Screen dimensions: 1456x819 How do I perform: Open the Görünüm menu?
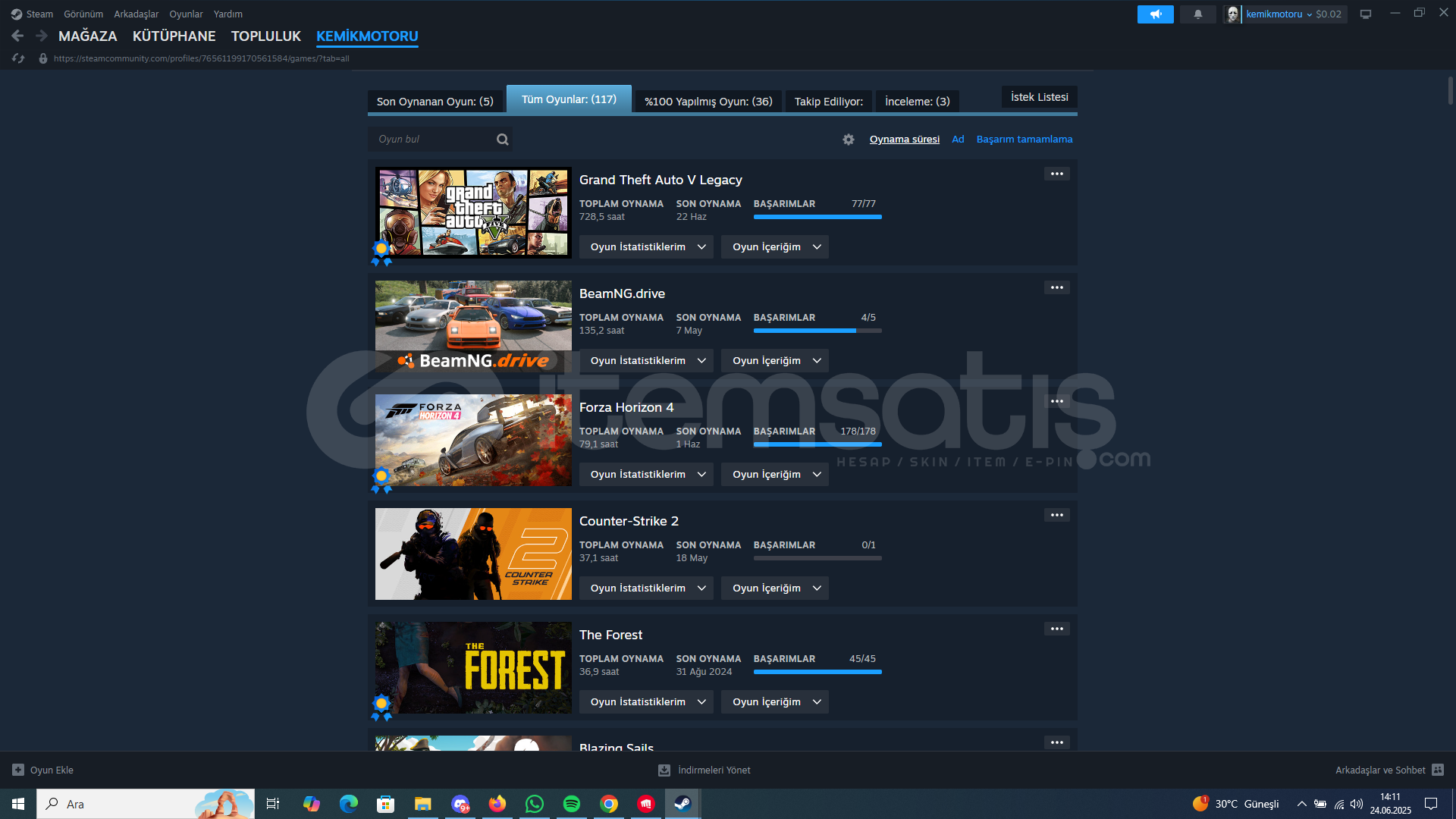click(83, 14)
